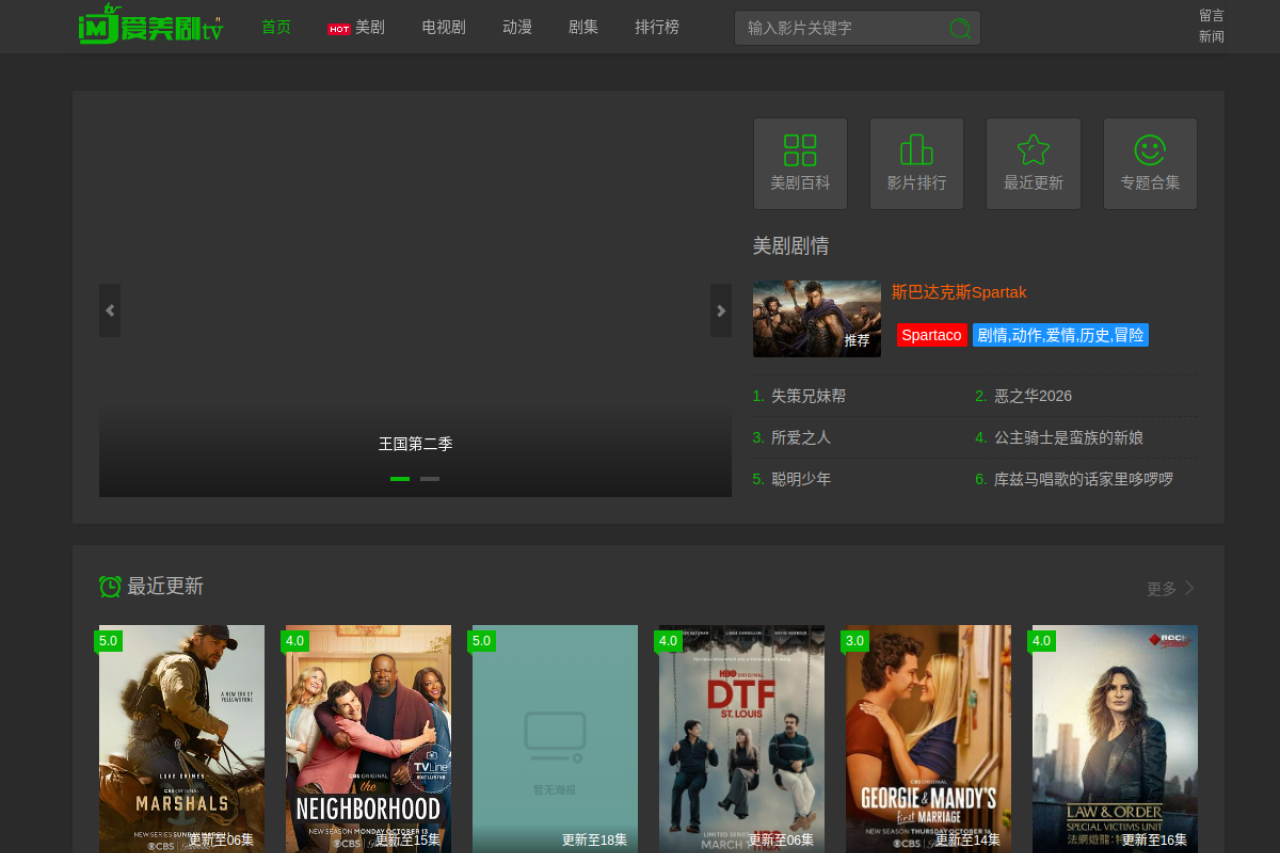Open the 失策兄妹帮 ranked link

point(808,396)
